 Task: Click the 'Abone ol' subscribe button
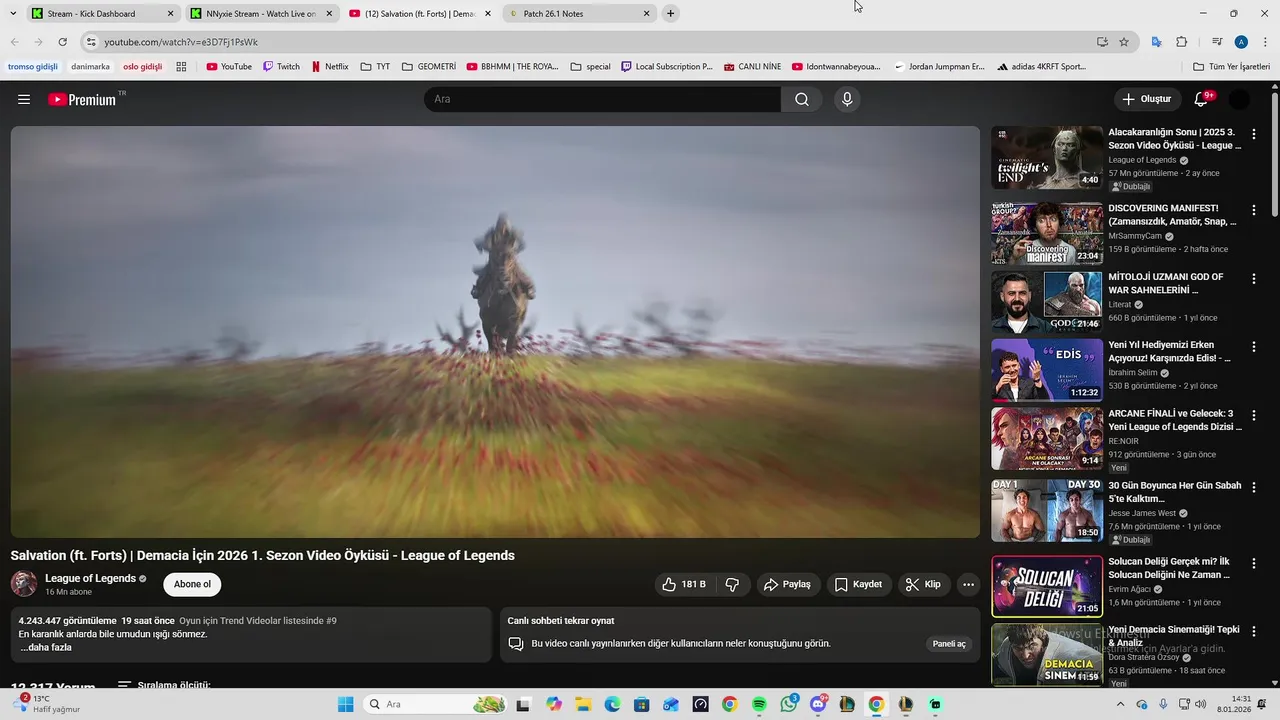coord(192,584)
